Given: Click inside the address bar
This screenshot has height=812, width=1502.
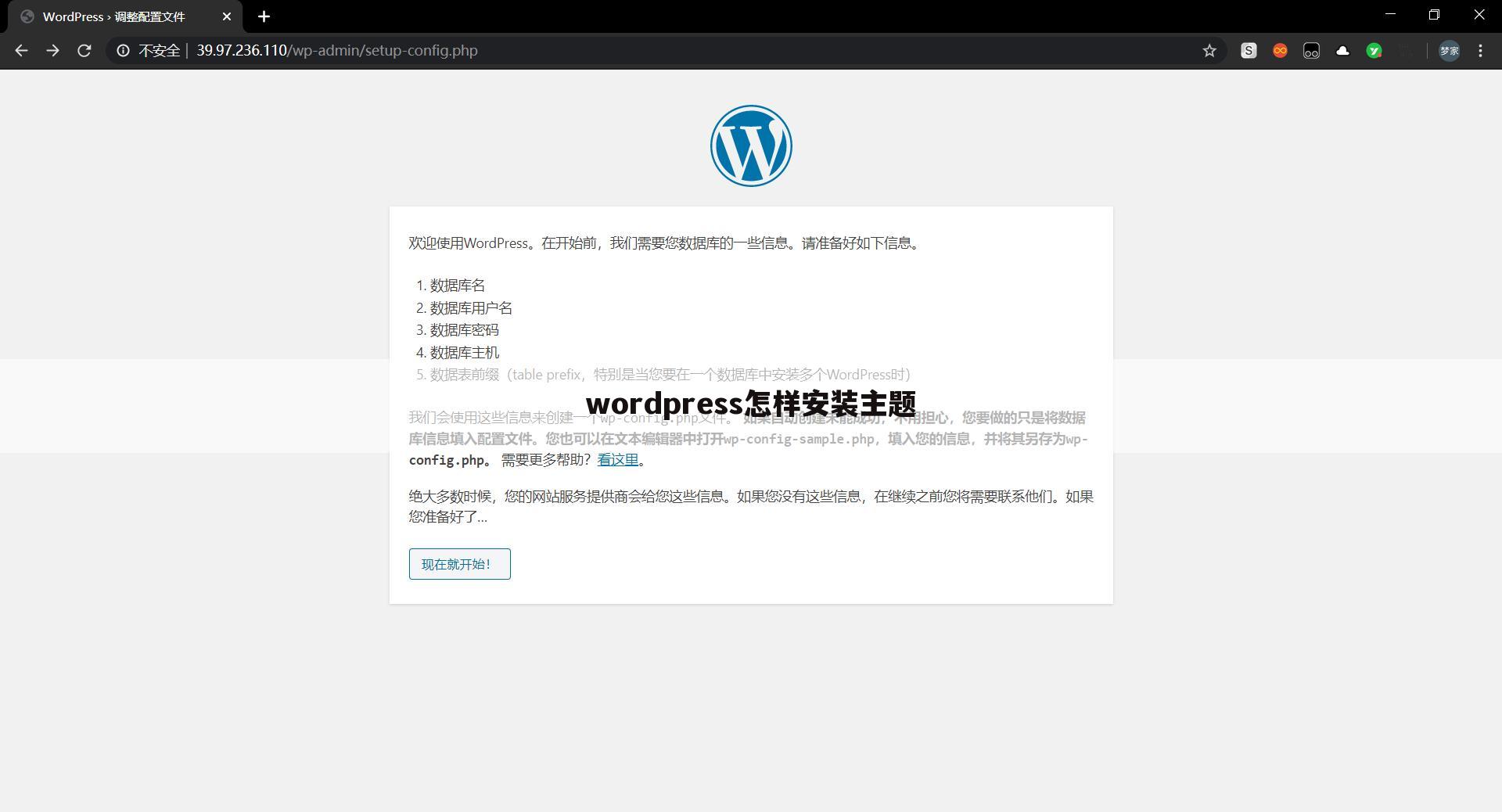Looking at the screenshot, I should point(548,50).
